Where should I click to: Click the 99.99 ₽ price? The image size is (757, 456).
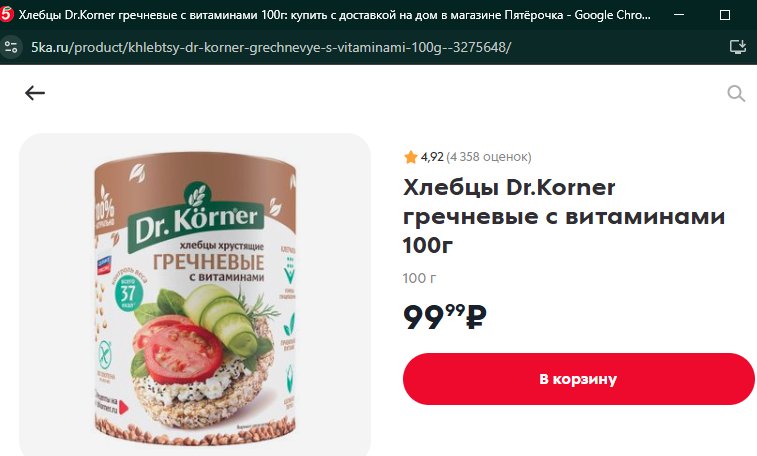pos(445,317)
